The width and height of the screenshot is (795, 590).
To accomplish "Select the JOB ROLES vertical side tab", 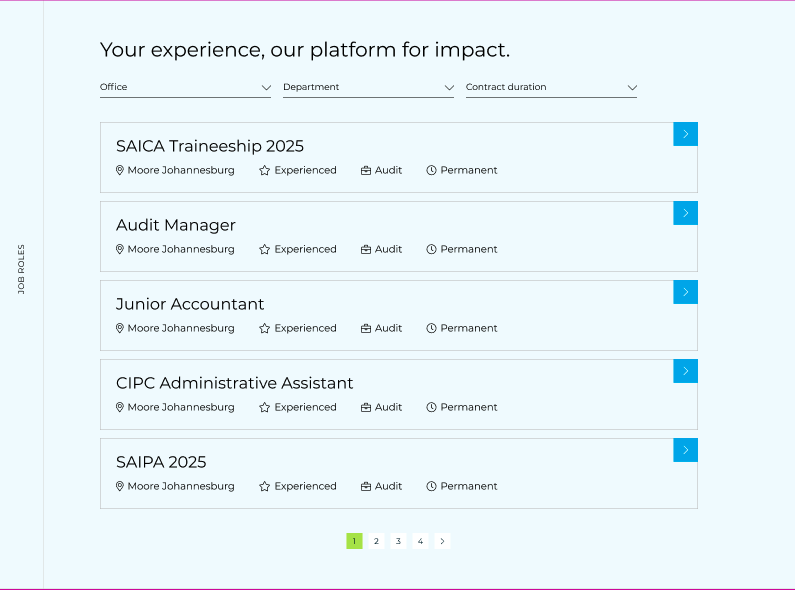I will (x=21, y=269).
